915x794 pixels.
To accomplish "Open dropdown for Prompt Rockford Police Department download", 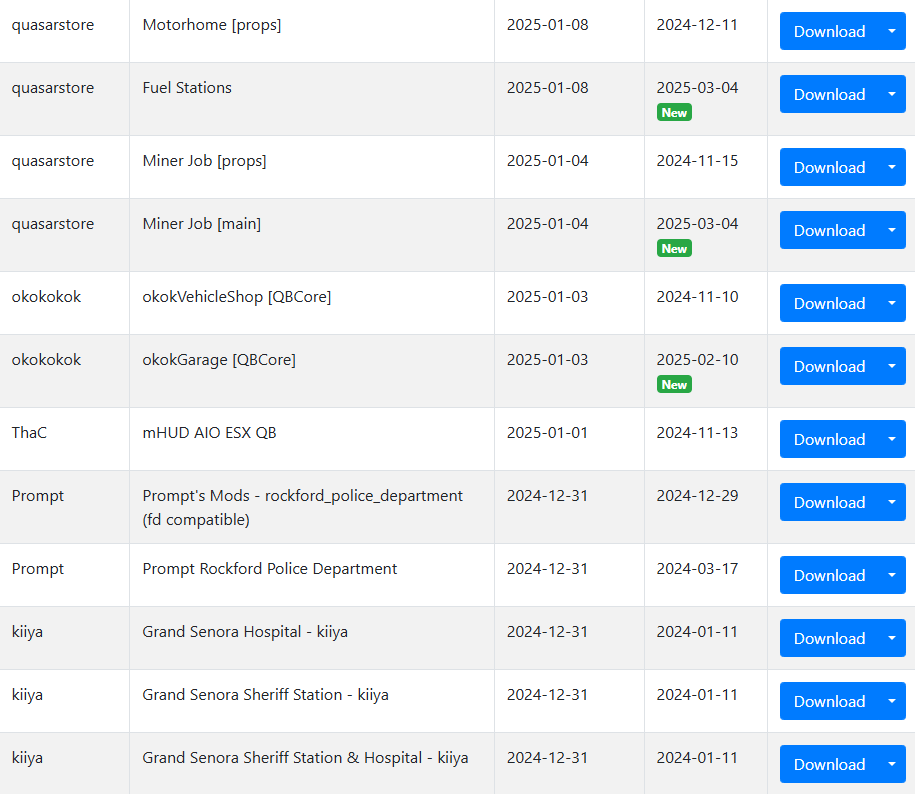I will (892, 575).
